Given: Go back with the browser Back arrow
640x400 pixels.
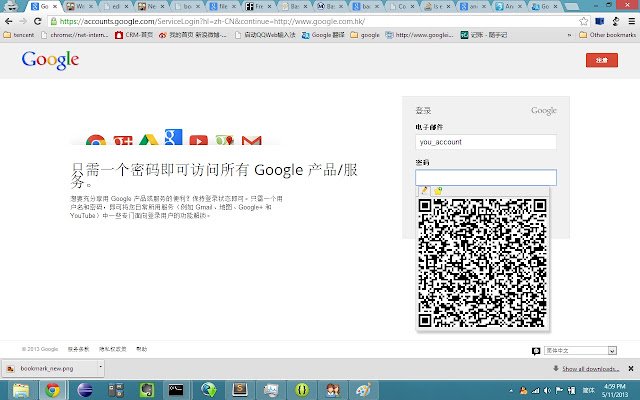Looking at the screenshot, I should tap(9, 21).
